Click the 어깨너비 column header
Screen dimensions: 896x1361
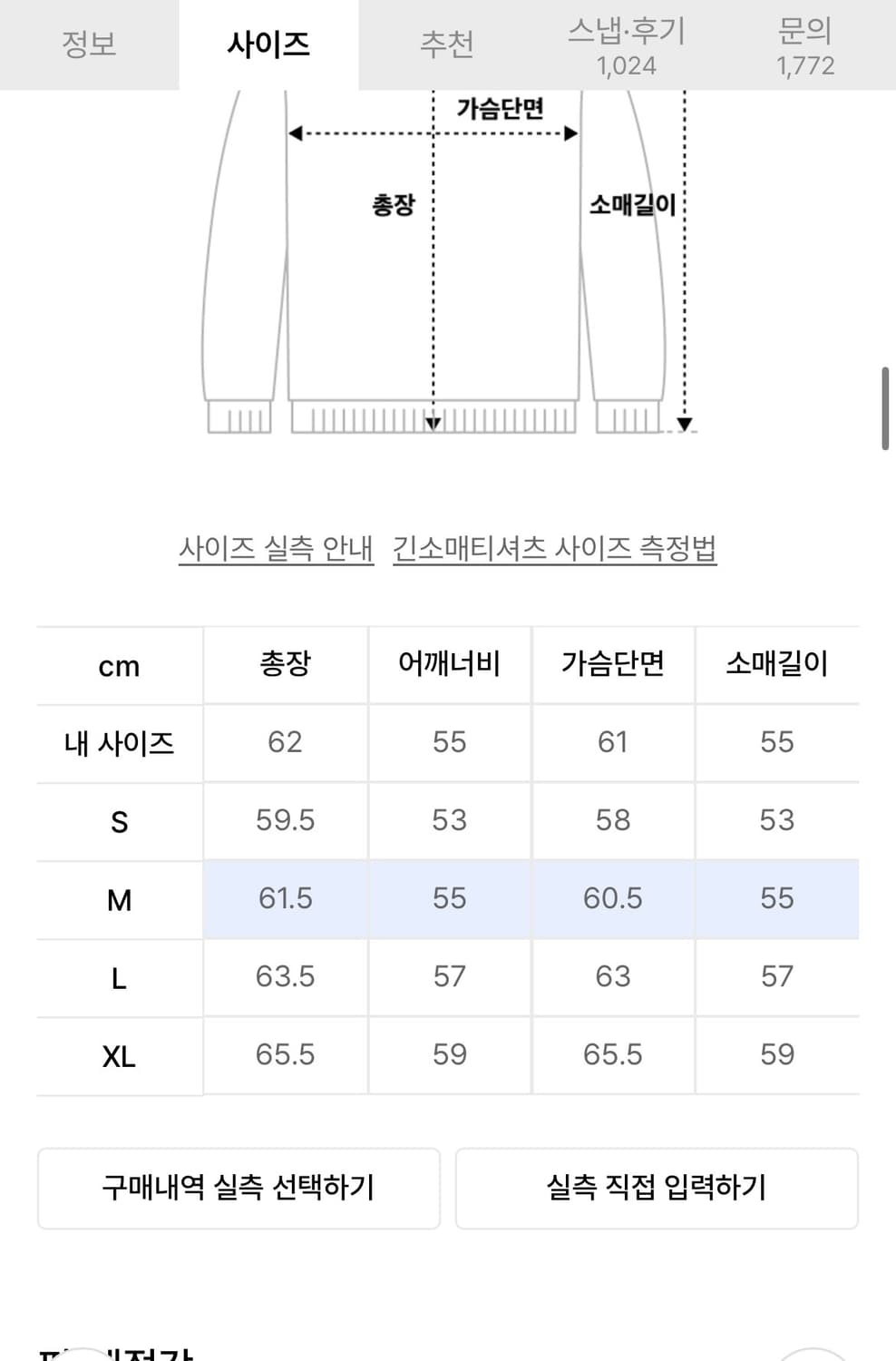(x=449, y=665)
